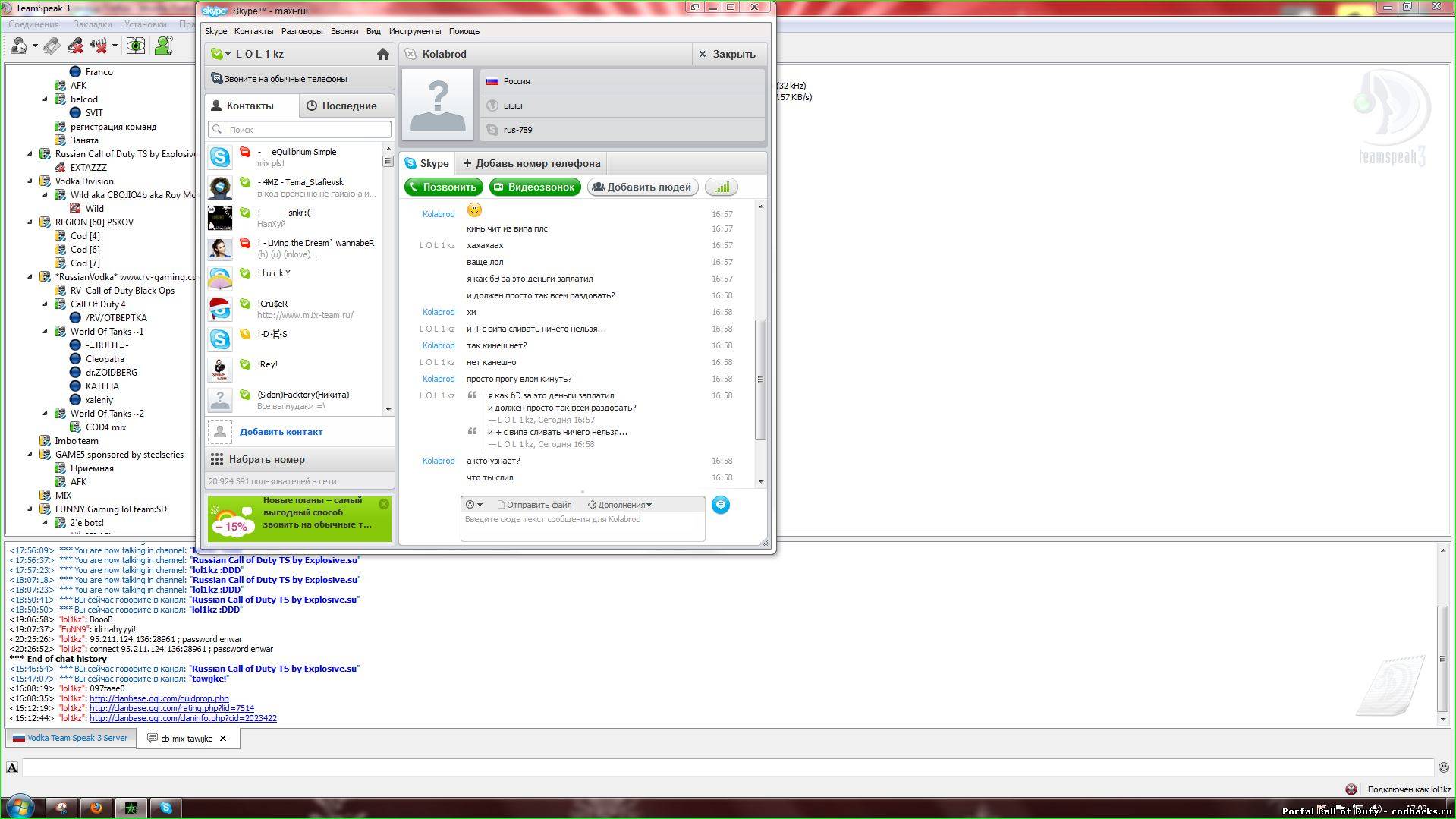Screen dimensions: 1456x819
Task: Click the Skype contact search field
Action: [300, 130]
